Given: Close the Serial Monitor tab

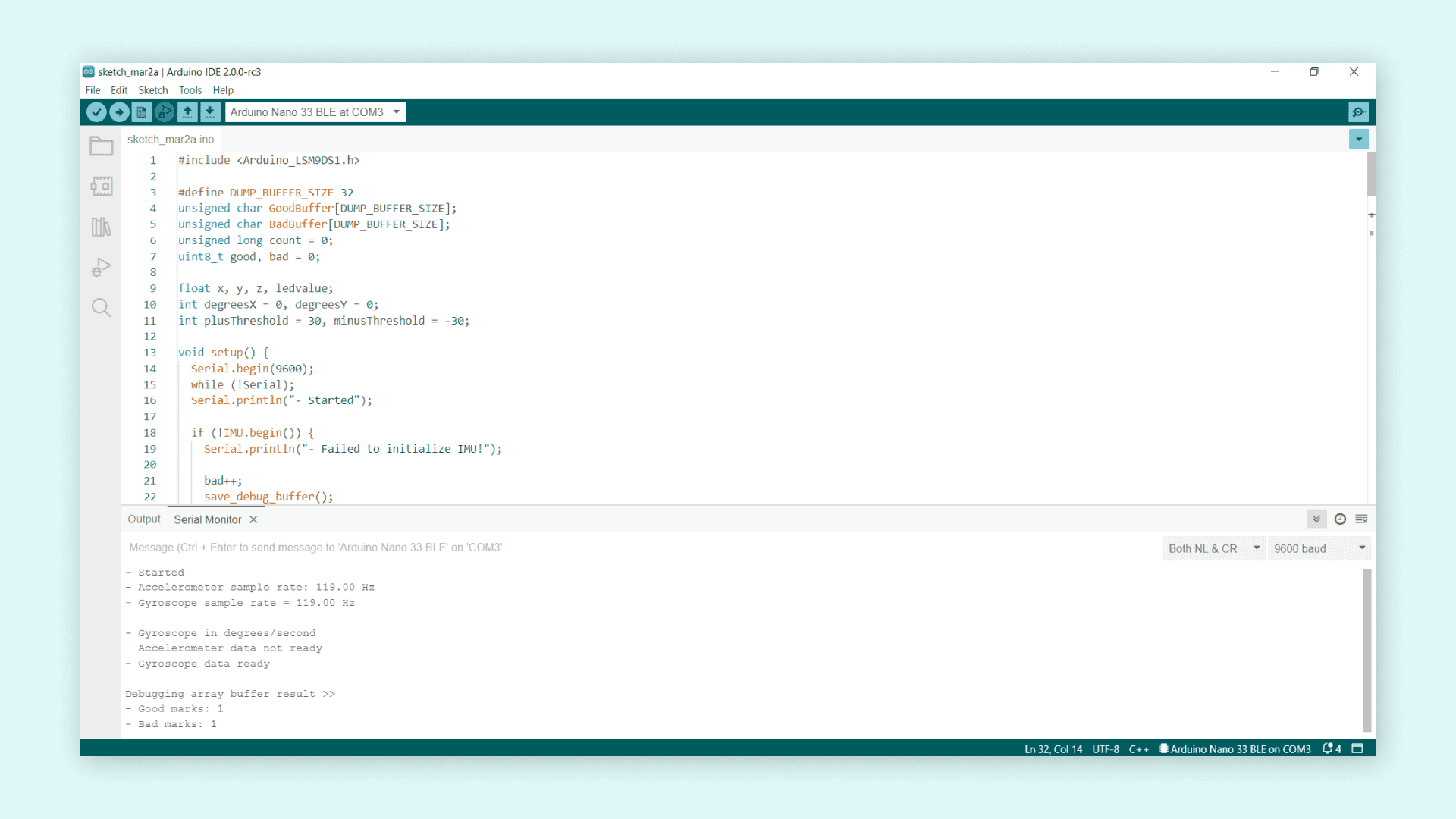Looking at the screenshot, I should point(253,519).
